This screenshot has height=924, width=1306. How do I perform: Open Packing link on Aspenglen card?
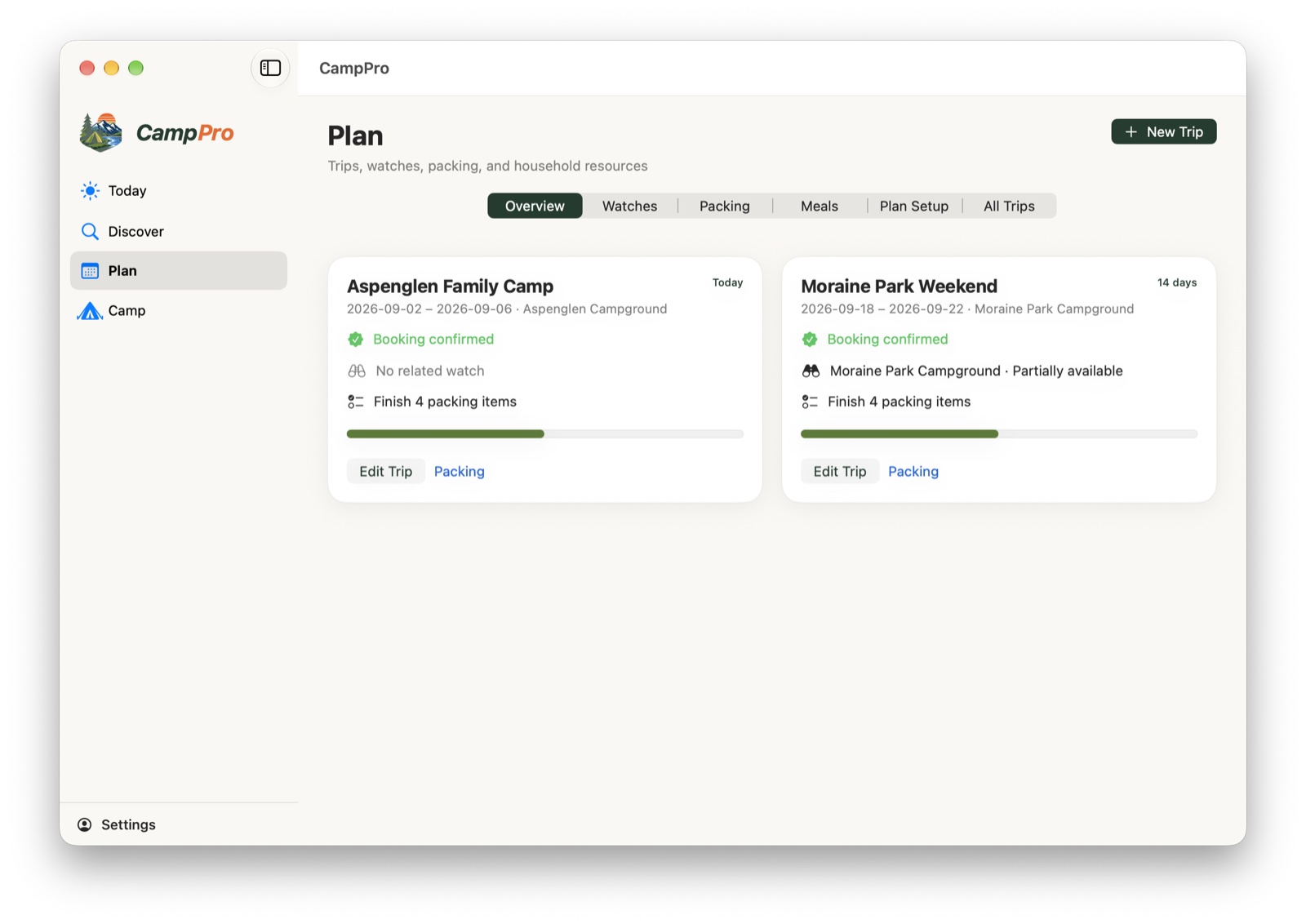[x=459, y=472]
